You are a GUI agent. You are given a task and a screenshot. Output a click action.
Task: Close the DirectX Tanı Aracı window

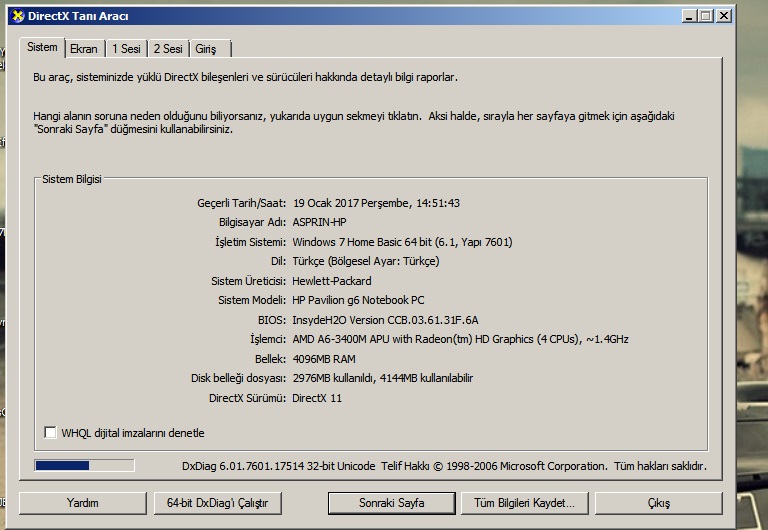pos(723,16)
